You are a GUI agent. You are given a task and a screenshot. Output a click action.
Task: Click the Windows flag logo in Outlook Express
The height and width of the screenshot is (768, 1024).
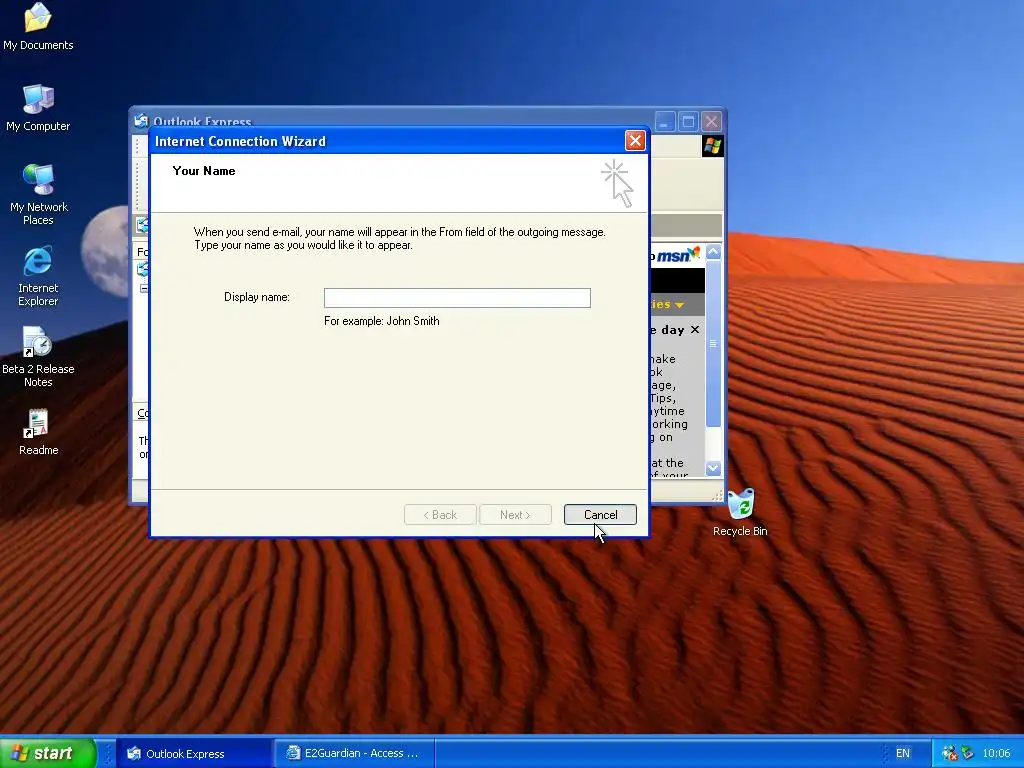coord(712,146)
